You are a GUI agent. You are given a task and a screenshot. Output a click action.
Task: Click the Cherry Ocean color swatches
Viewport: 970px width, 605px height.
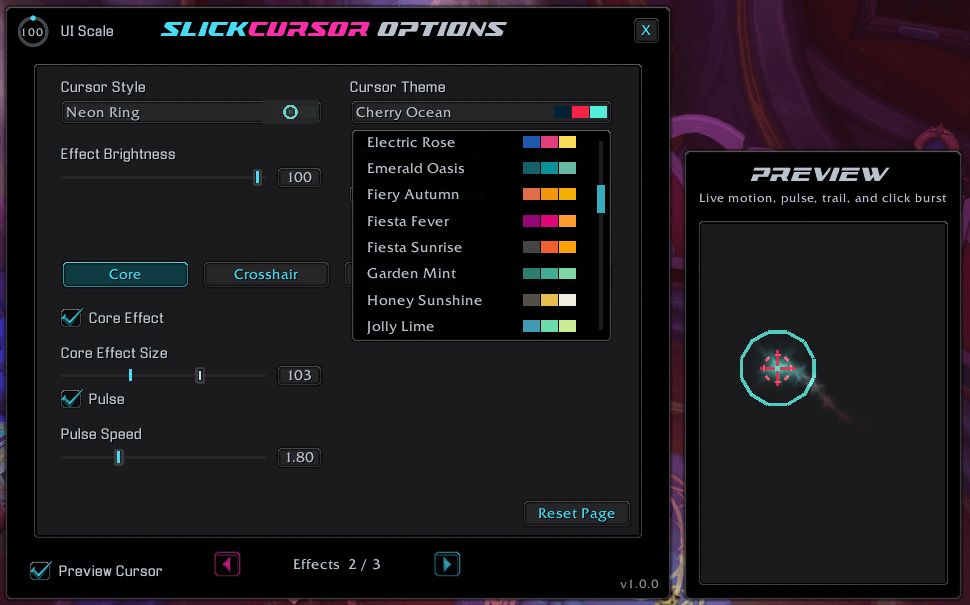pyautogui.click(x=580, y=112)
